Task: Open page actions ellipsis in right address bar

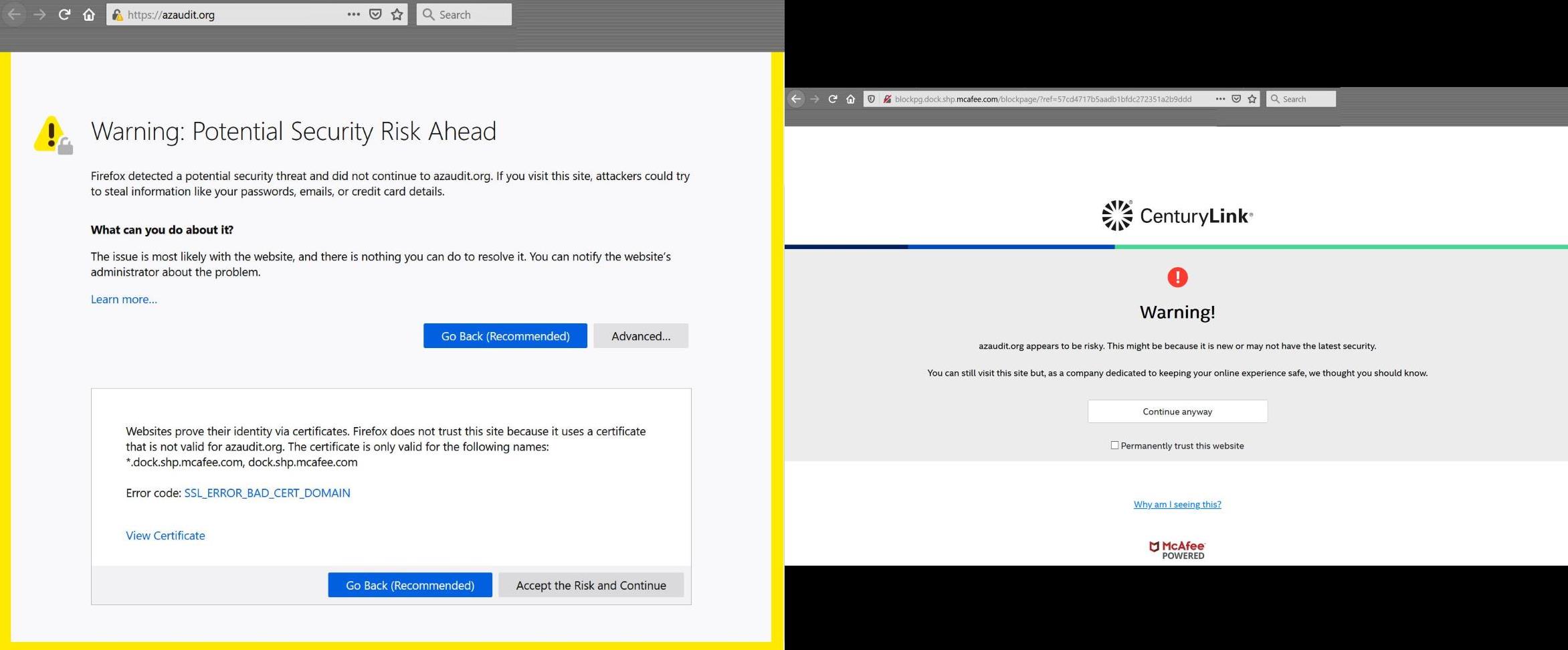Action: (1220, 99)
